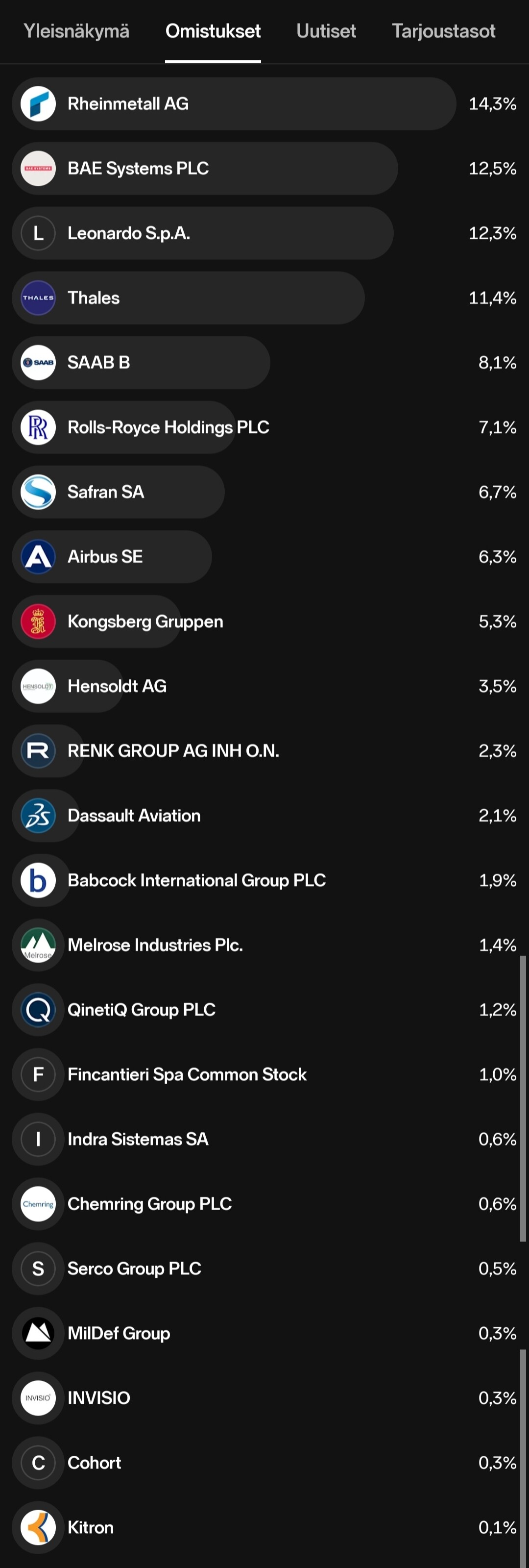Image resolution: width=529 pixels, height=1568 pixels.
Task: Click the vertical scrollbar on right edge
Action: pos(523,1099)
